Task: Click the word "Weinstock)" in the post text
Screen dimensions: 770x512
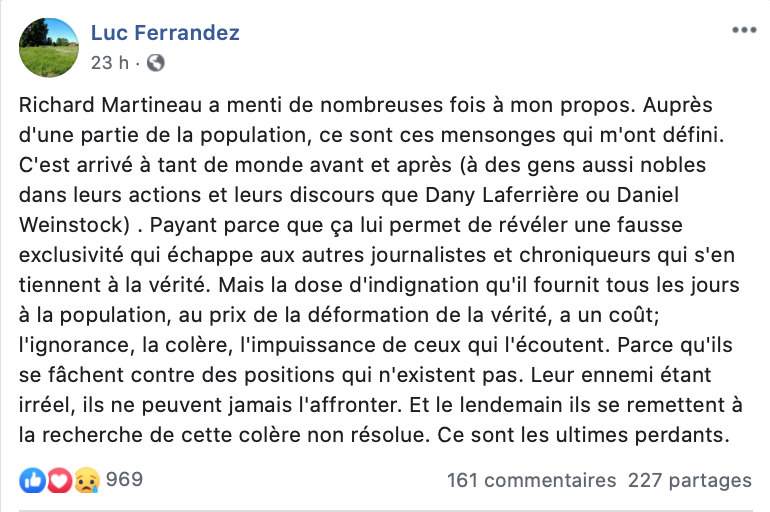Action: click(x=75, y=225)
